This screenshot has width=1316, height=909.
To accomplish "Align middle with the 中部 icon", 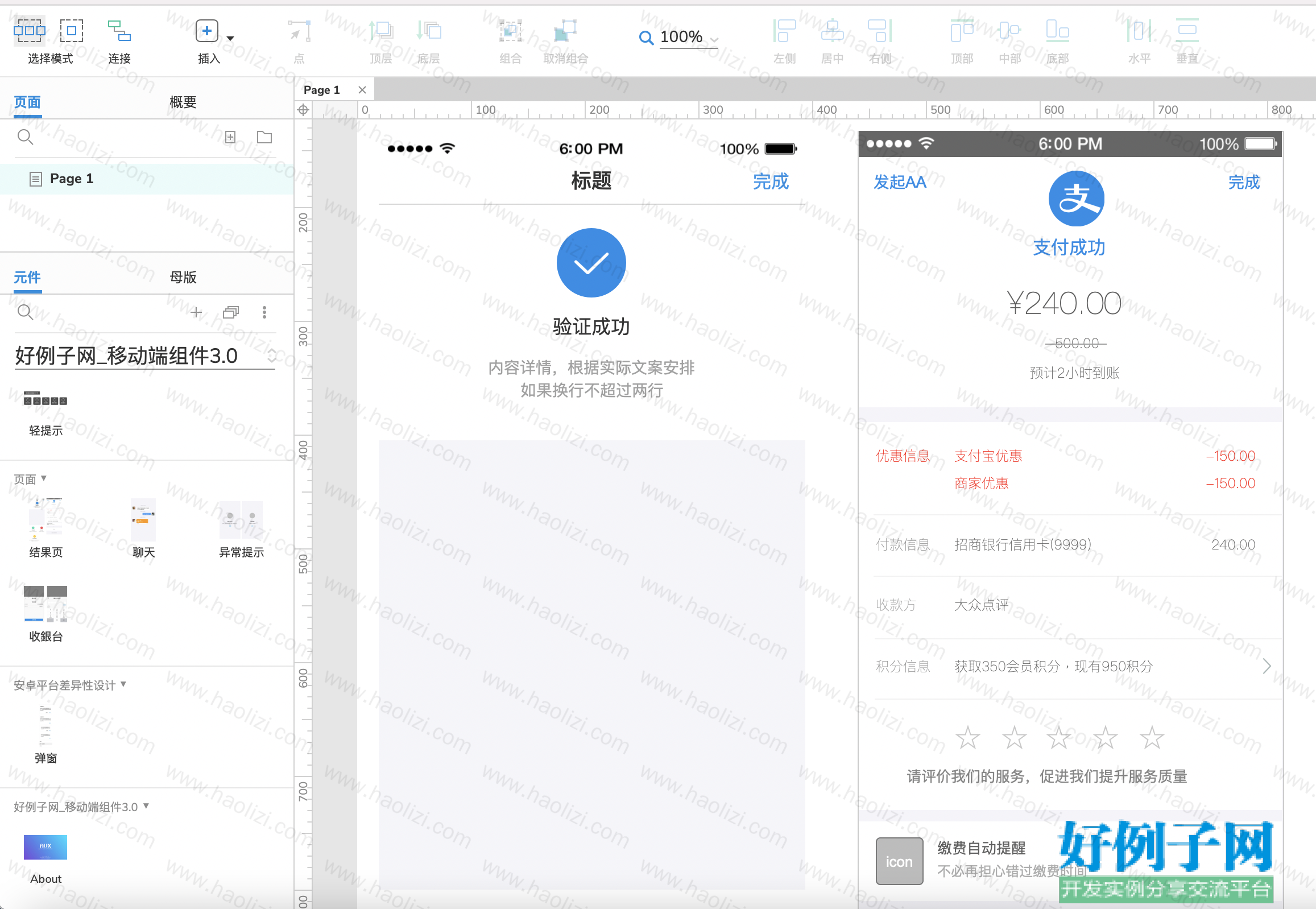I will (x=1009, y=31).
